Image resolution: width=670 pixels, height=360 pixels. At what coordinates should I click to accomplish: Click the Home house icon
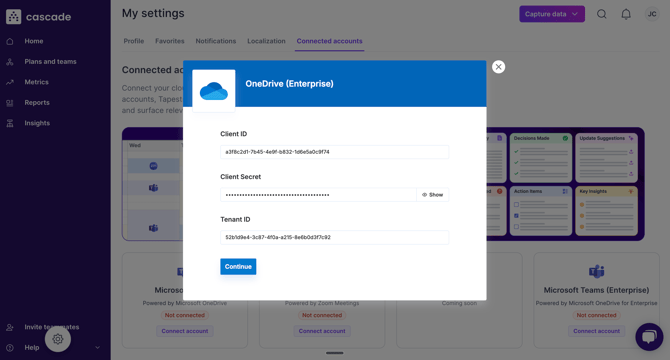tap(10, 41)
